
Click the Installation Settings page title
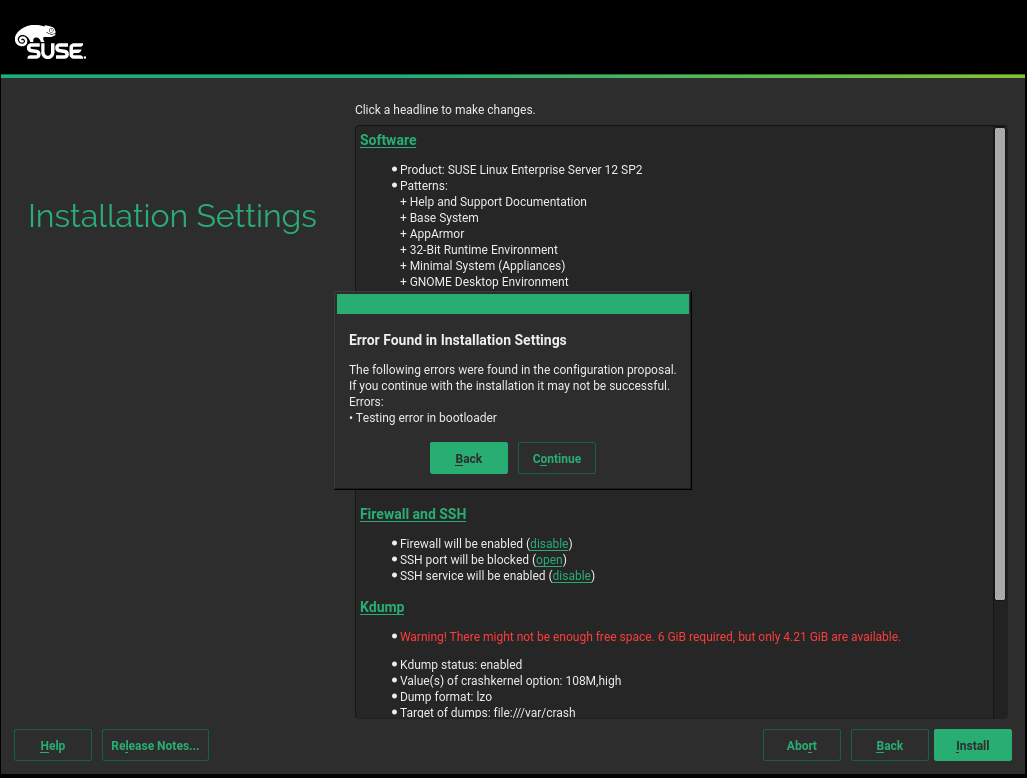point(172,216)
